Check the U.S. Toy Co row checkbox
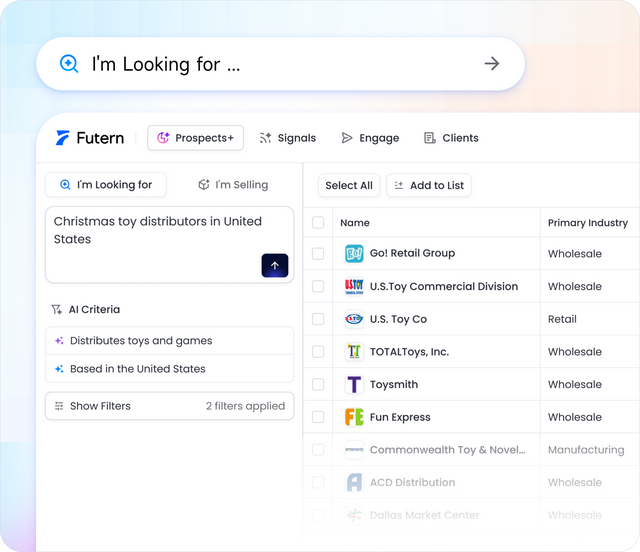 318,319
